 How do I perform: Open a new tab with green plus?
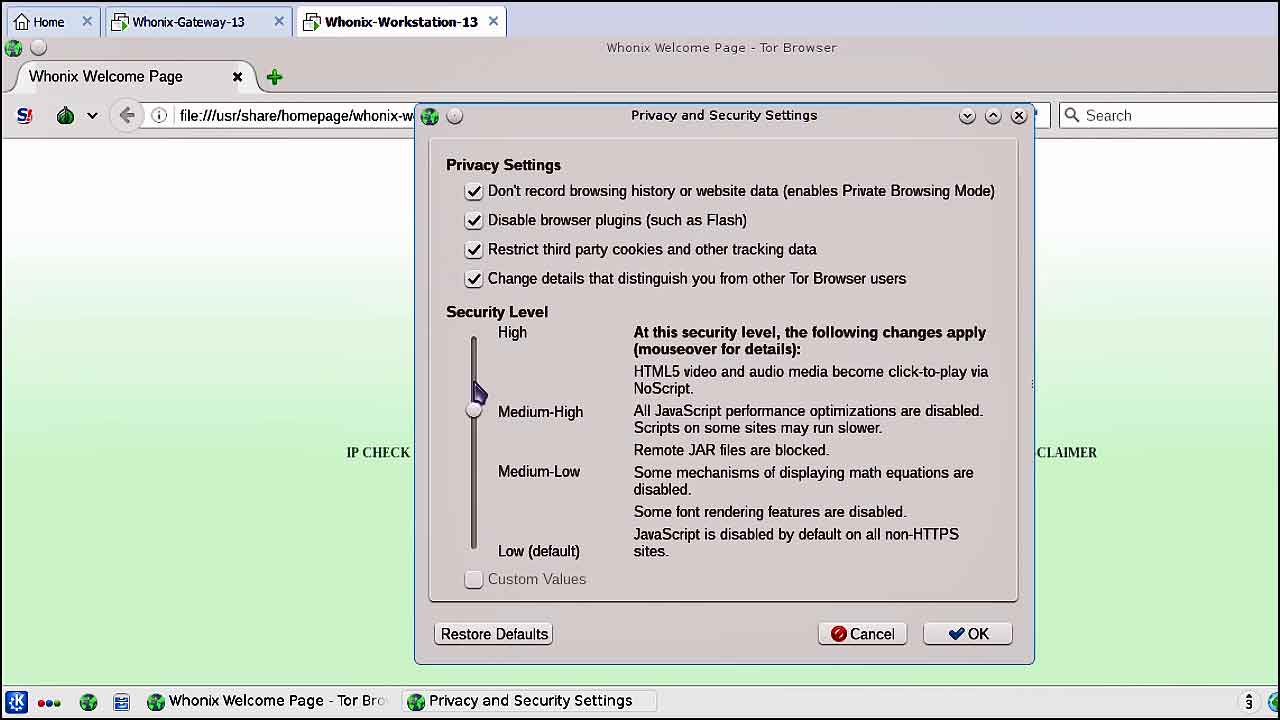274,77
